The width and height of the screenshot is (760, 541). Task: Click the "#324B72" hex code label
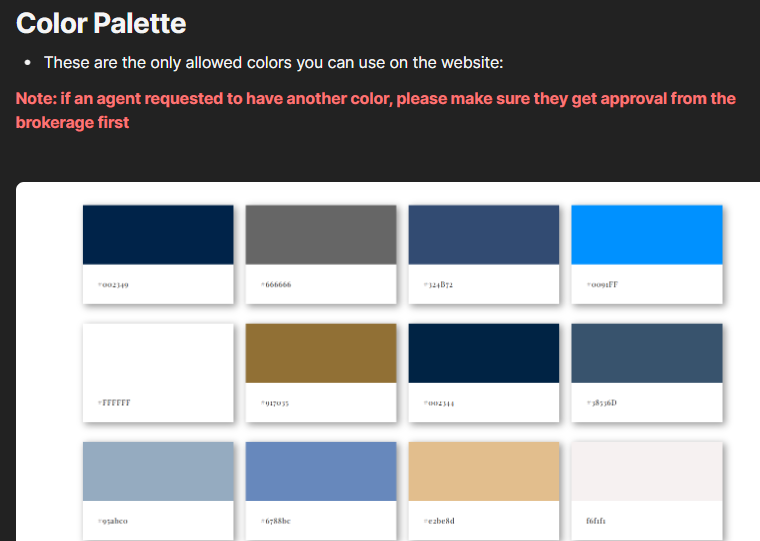point(438,285)
